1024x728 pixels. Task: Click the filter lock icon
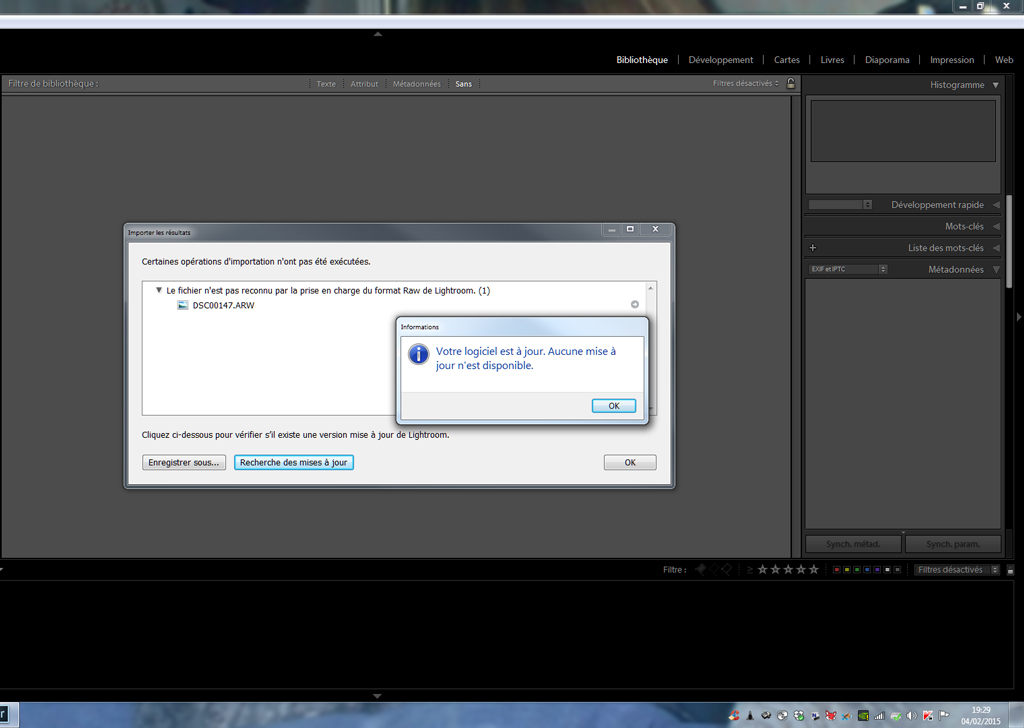[x=790, y=83]
